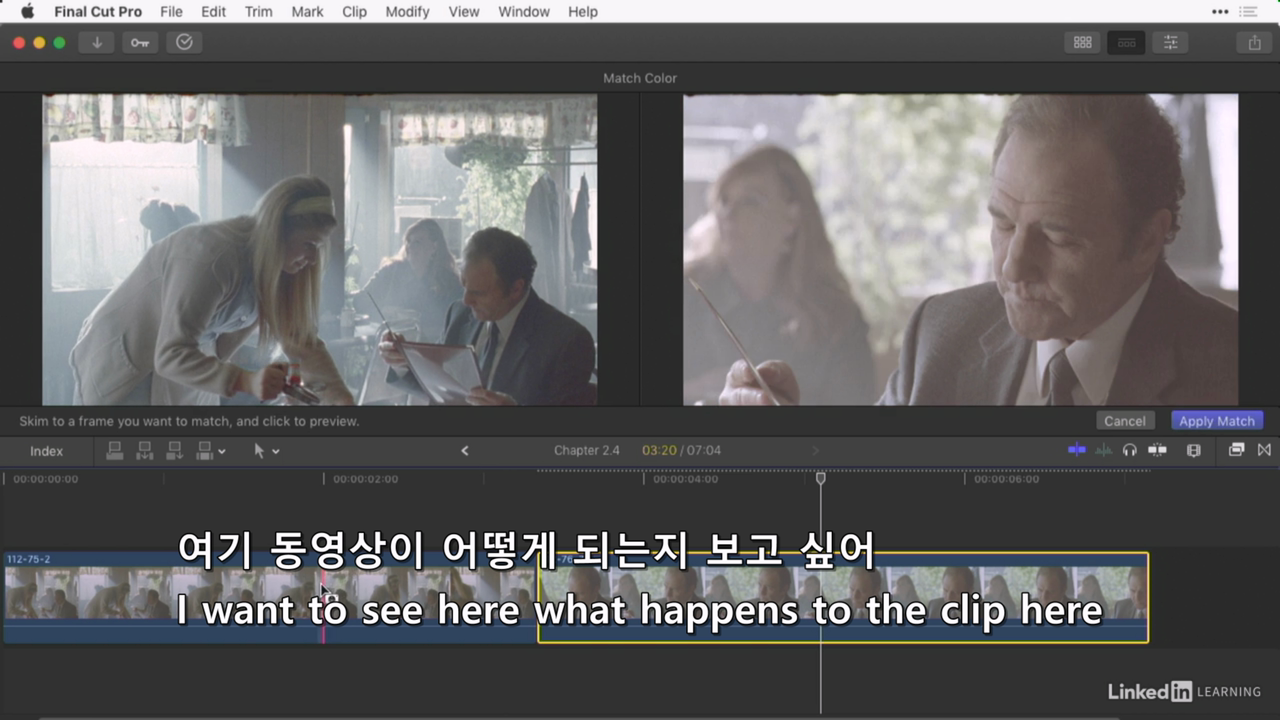Screen dimensions: 1280x720
Task: Open the File menu
Action: click(x=171, y=12)
